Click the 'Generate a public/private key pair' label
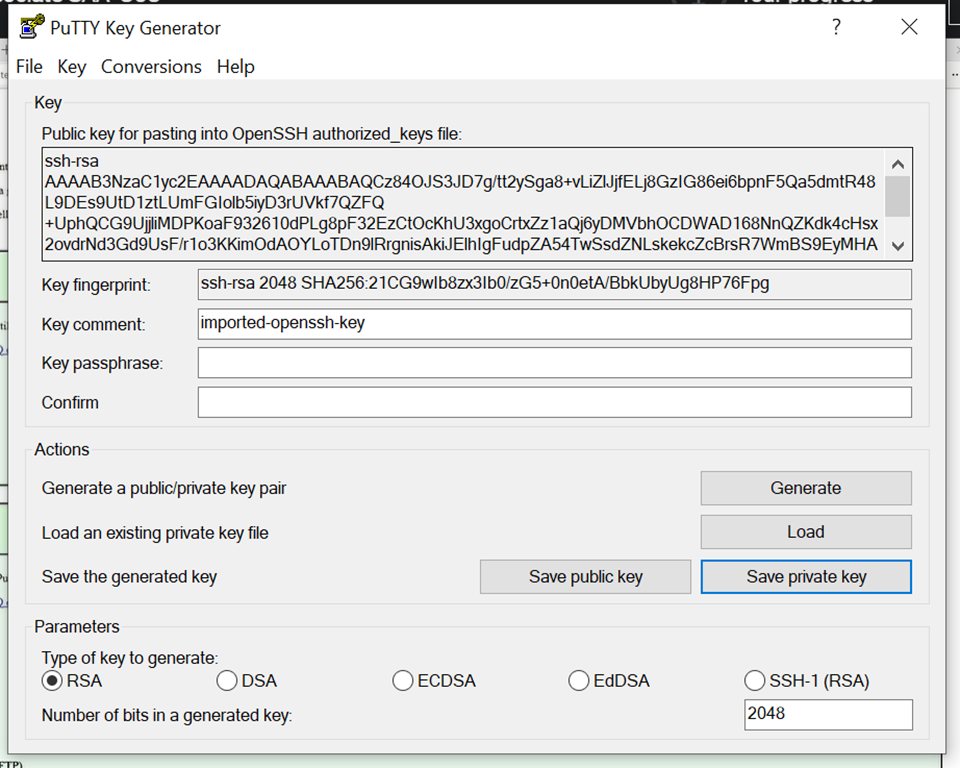 (164, 489)
